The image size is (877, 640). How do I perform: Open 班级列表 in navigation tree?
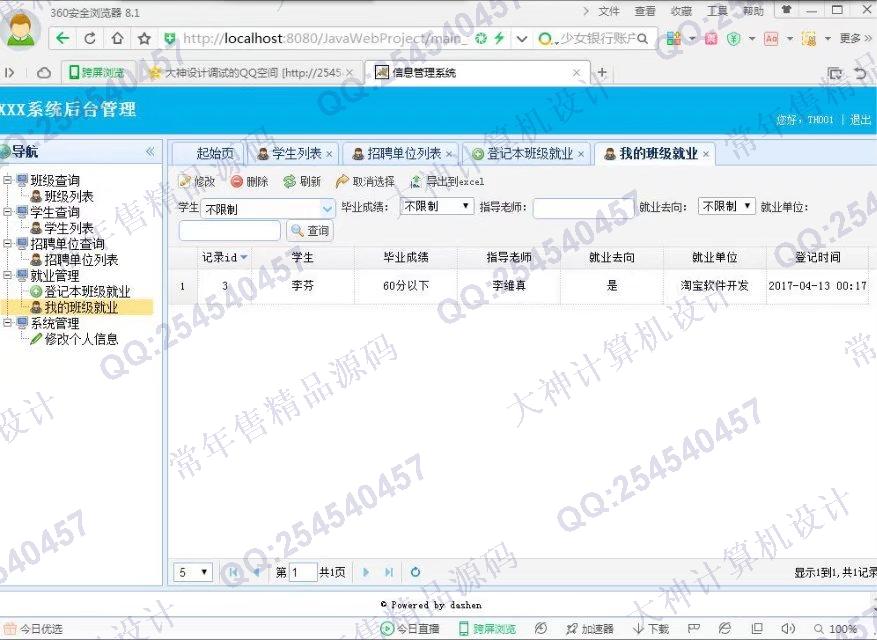[x=68, y=196]
